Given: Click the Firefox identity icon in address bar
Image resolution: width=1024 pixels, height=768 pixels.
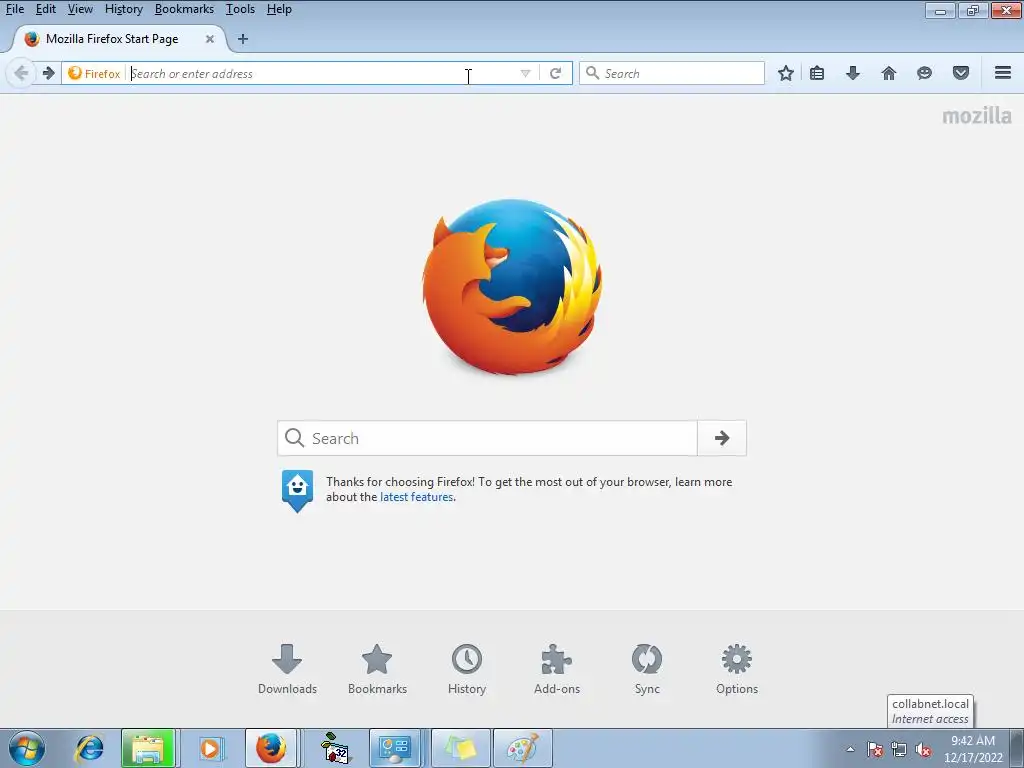Looking at the screenshot, I should (x=94, y=73).
